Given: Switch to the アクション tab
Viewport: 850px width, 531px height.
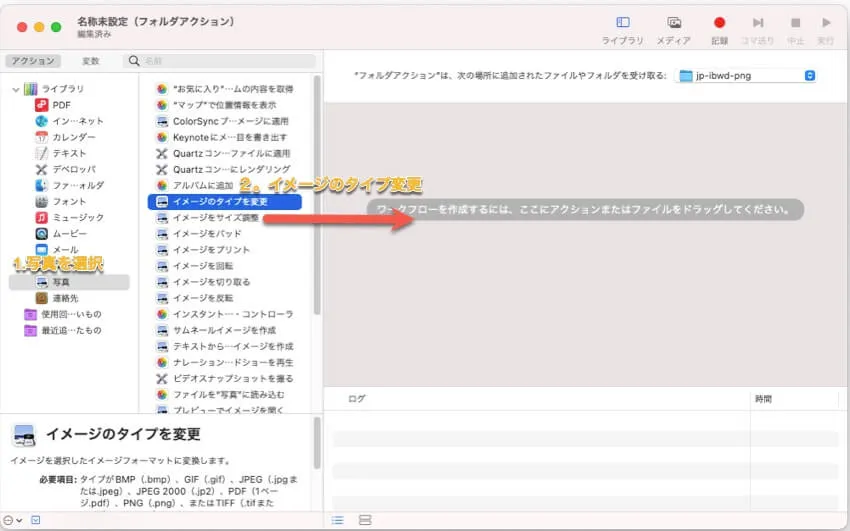Looking at the screenshot, I should coord(33,61).
